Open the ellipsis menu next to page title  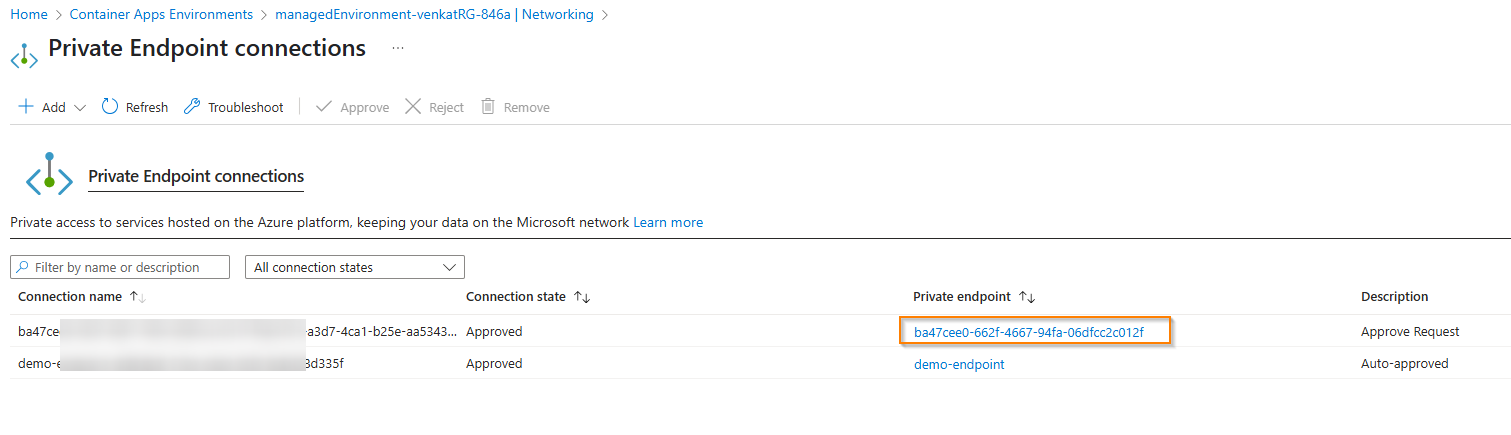coord(398,48)
